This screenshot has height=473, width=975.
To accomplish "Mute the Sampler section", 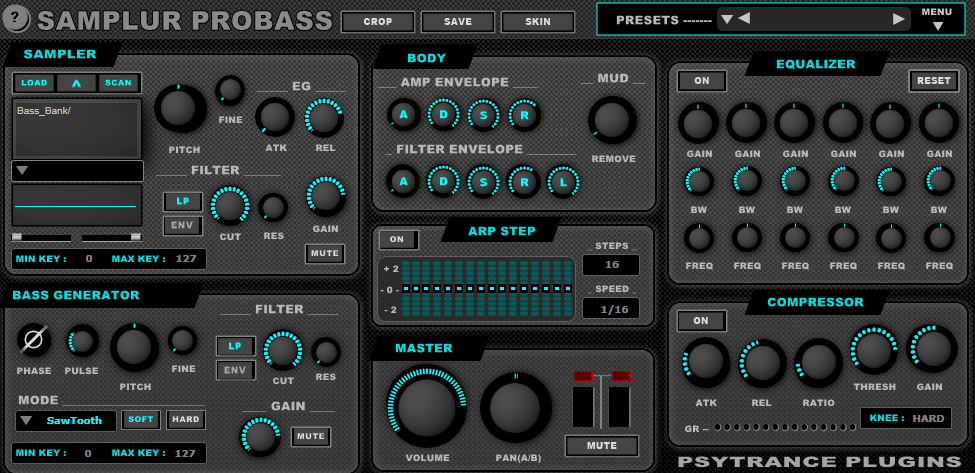I will coord(325,254).
